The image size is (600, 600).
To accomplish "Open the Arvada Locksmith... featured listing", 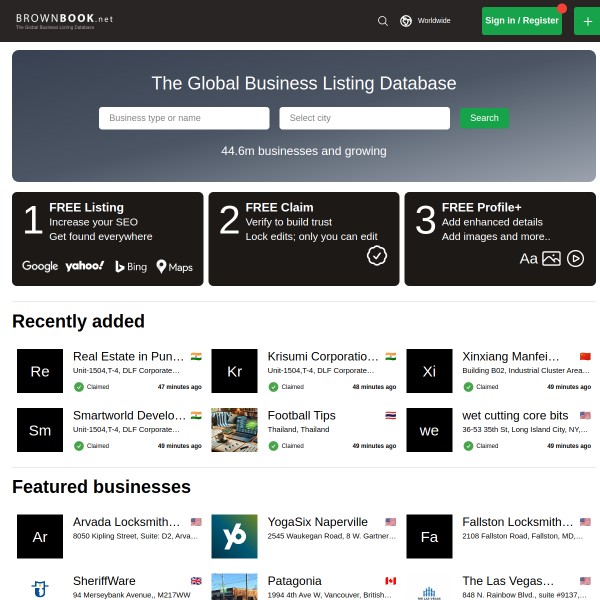I will coord(126,522).
